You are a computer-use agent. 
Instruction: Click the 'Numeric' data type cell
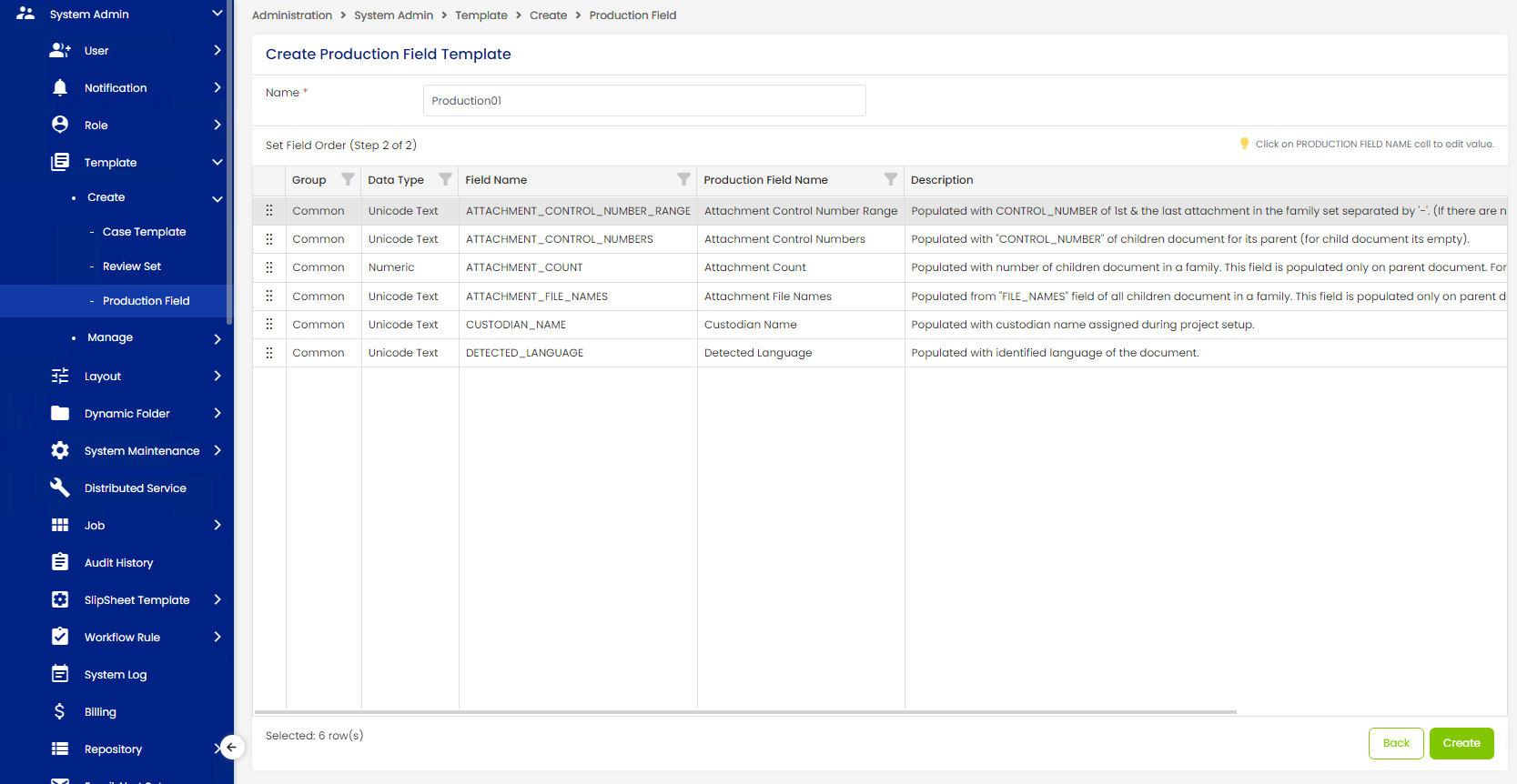(410, 266)
